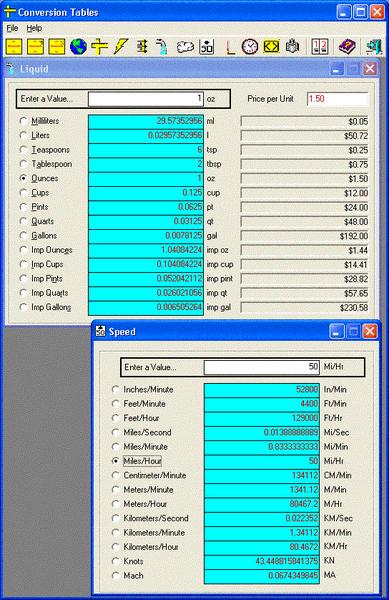
Task: Click the exit door toolbar icon
Action: [x=374, y=47]
